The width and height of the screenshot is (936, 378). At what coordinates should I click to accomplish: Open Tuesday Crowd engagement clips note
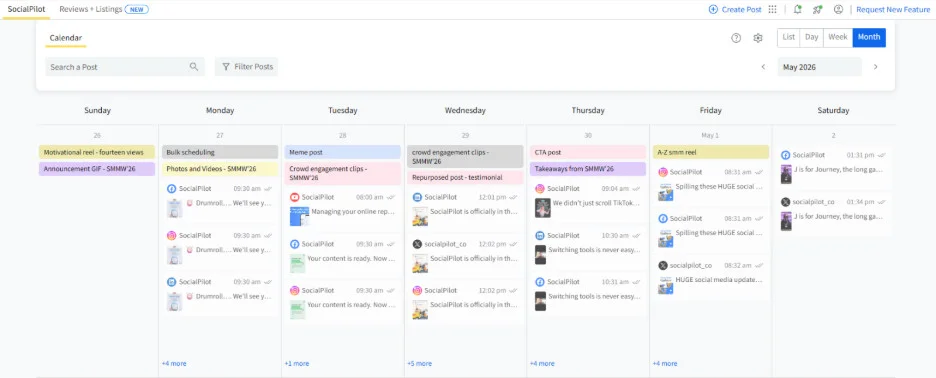point(343,173)
